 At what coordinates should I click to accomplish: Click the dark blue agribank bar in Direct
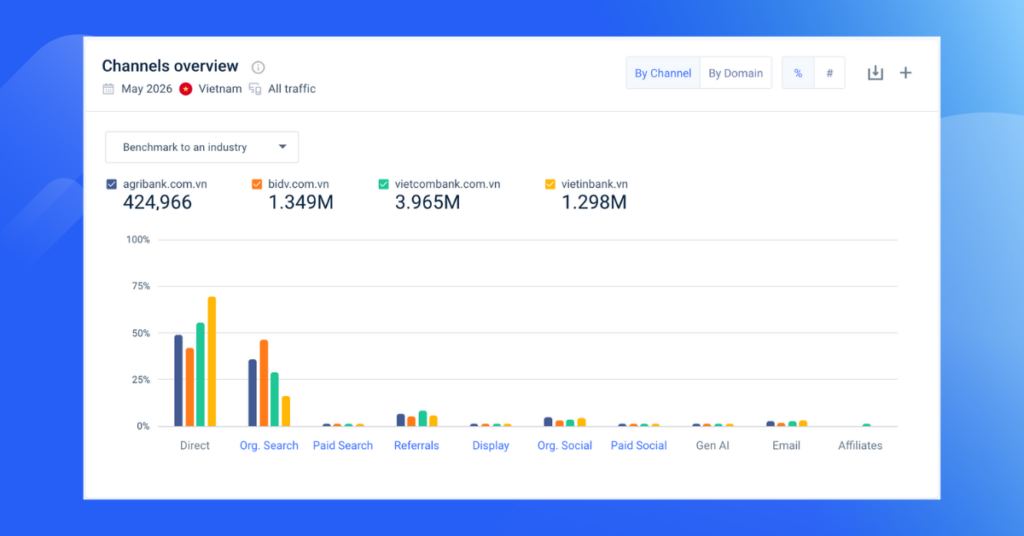(x=178, y=381)
